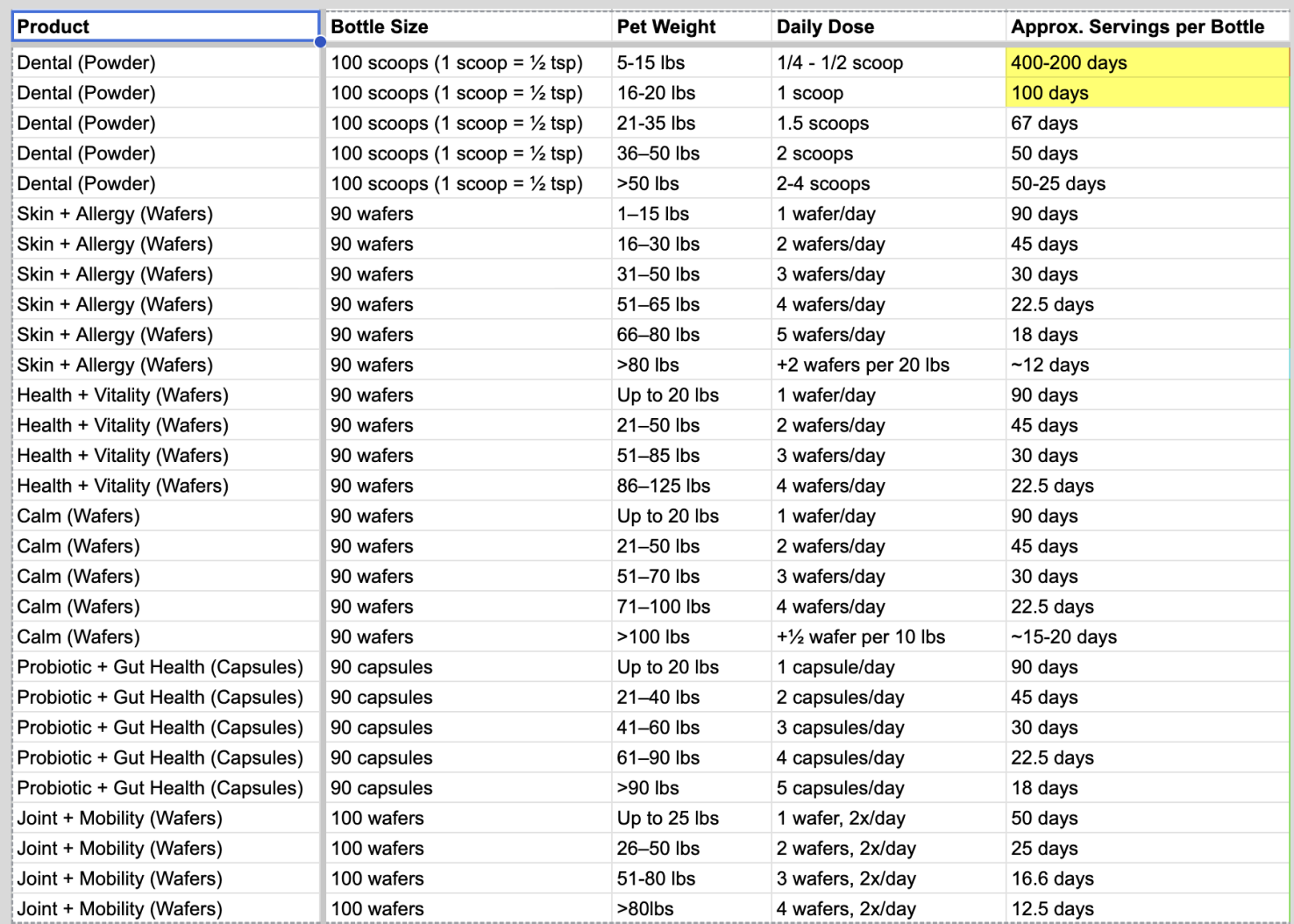The width and height of the screenshot is (1294, 924).
Task: Click the "61–90 lbs" weight cell
Action: click(x=692, y=758)
